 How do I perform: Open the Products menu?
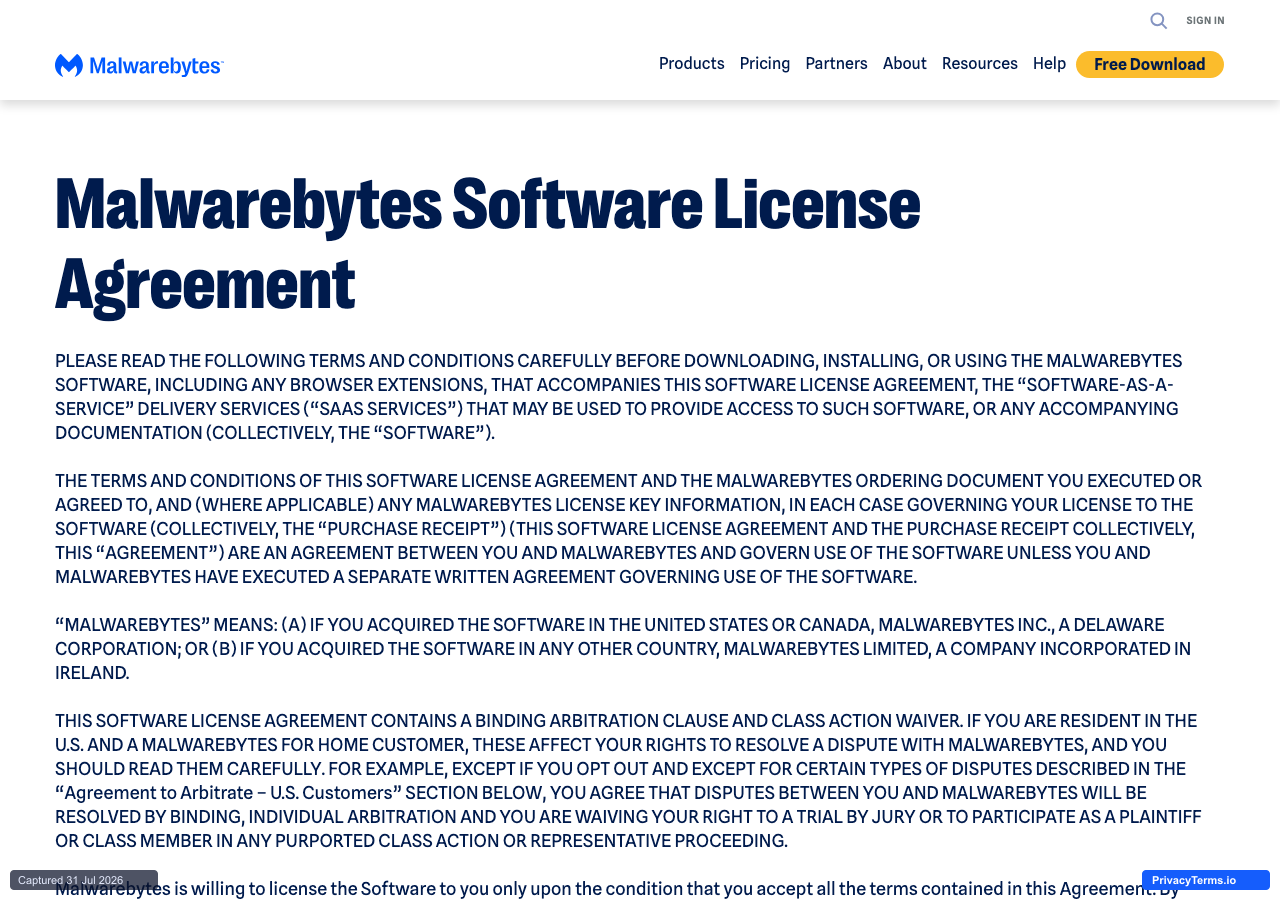(692, 64)
